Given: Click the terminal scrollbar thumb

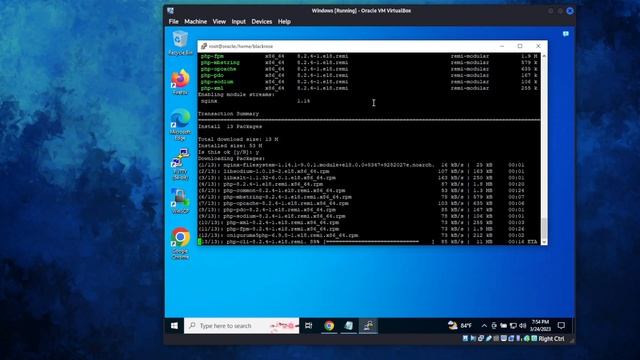Looking at the screenshot, I should click(544, 228).
